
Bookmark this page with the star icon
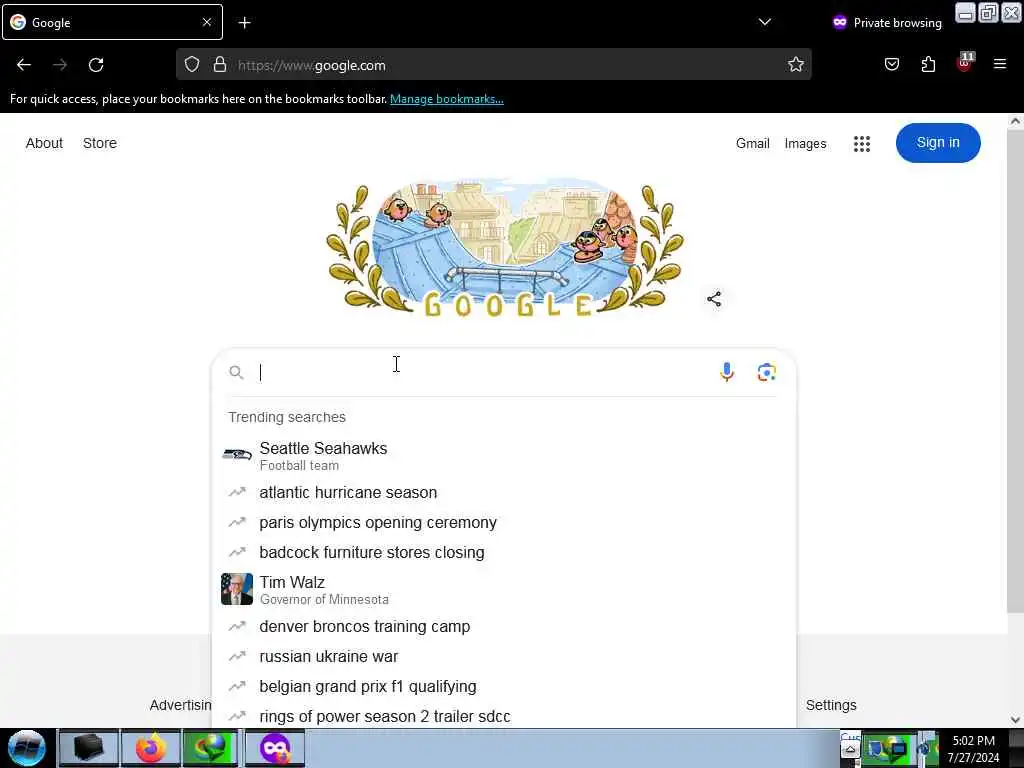(x=795, y=65)
